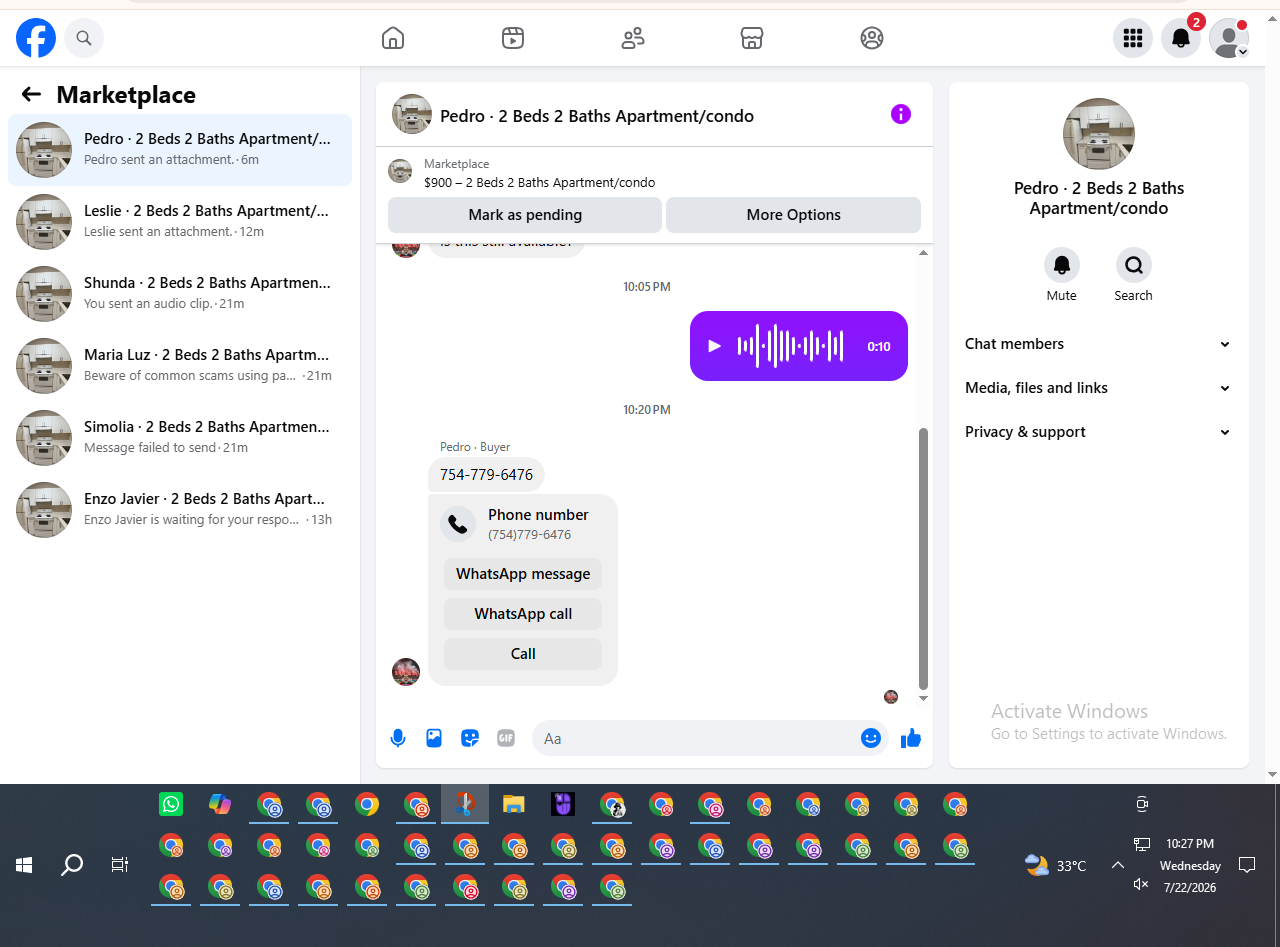Image resolution: width=1280 pixels, height=947 pixels.
Task: Click the purple conversation information icon
Action: [901, 114]
